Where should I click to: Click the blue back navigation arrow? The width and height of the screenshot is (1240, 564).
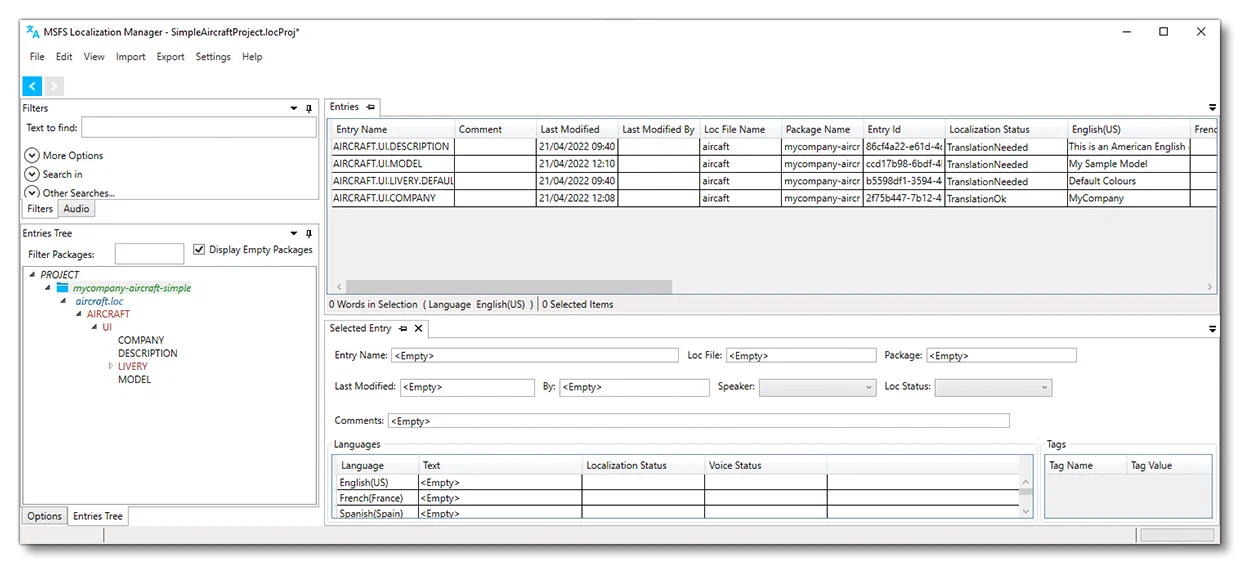click(x=32, y=87)
